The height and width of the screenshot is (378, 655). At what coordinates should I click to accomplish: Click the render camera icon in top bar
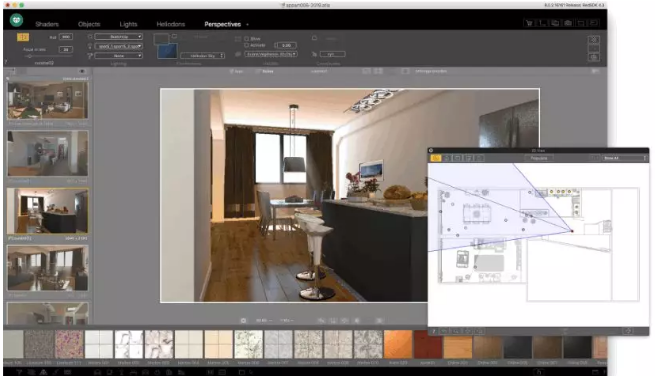coord(568,23)
